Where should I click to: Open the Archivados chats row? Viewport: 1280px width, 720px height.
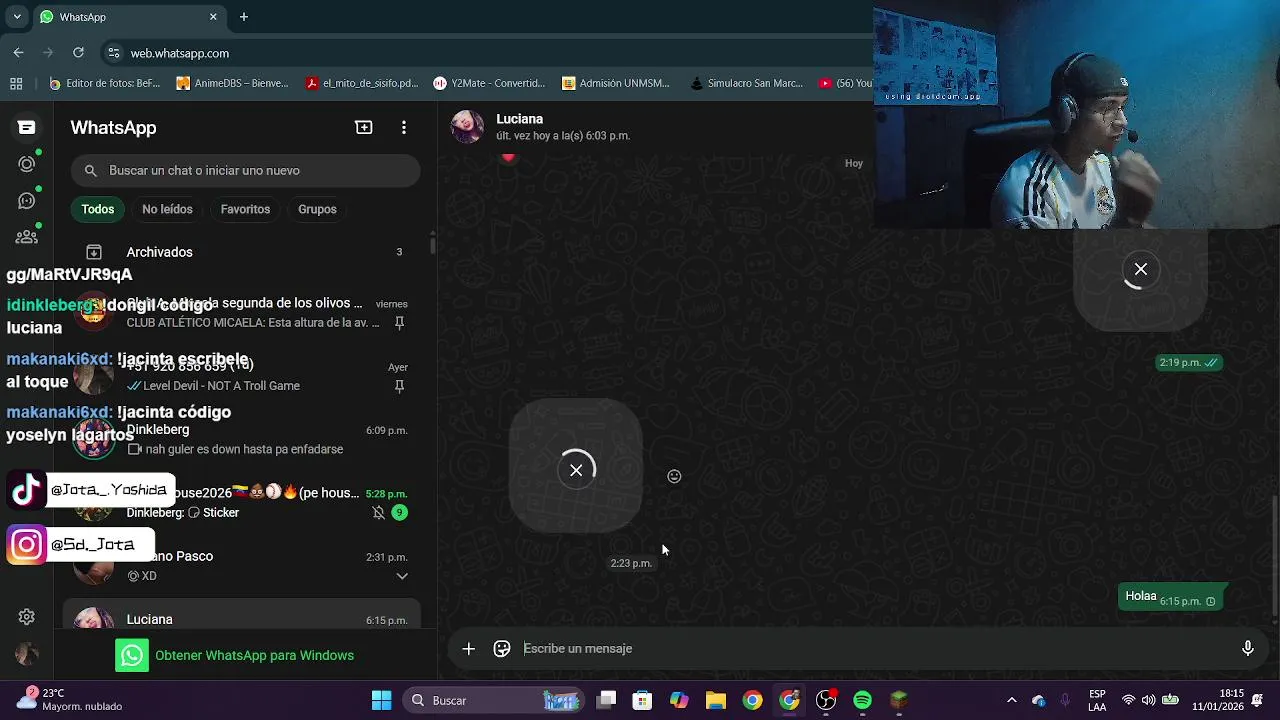pyautogui.click(x=242, y=252)
